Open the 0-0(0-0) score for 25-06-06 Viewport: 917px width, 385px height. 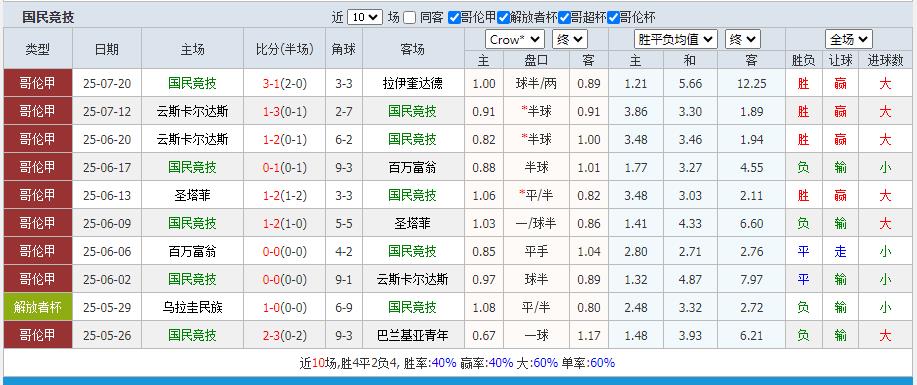tap(285, 252)
